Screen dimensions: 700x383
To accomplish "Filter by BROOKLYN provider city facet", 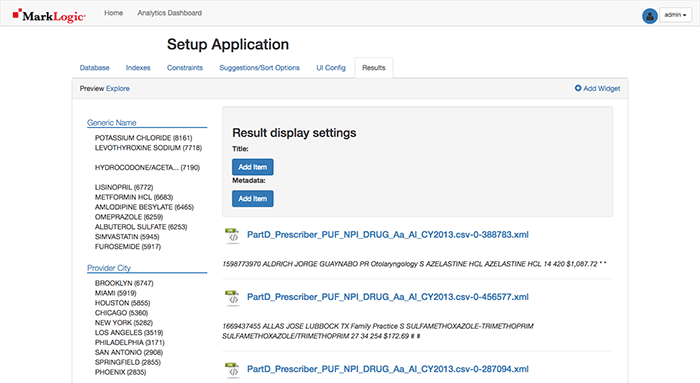I will point(124,283).
